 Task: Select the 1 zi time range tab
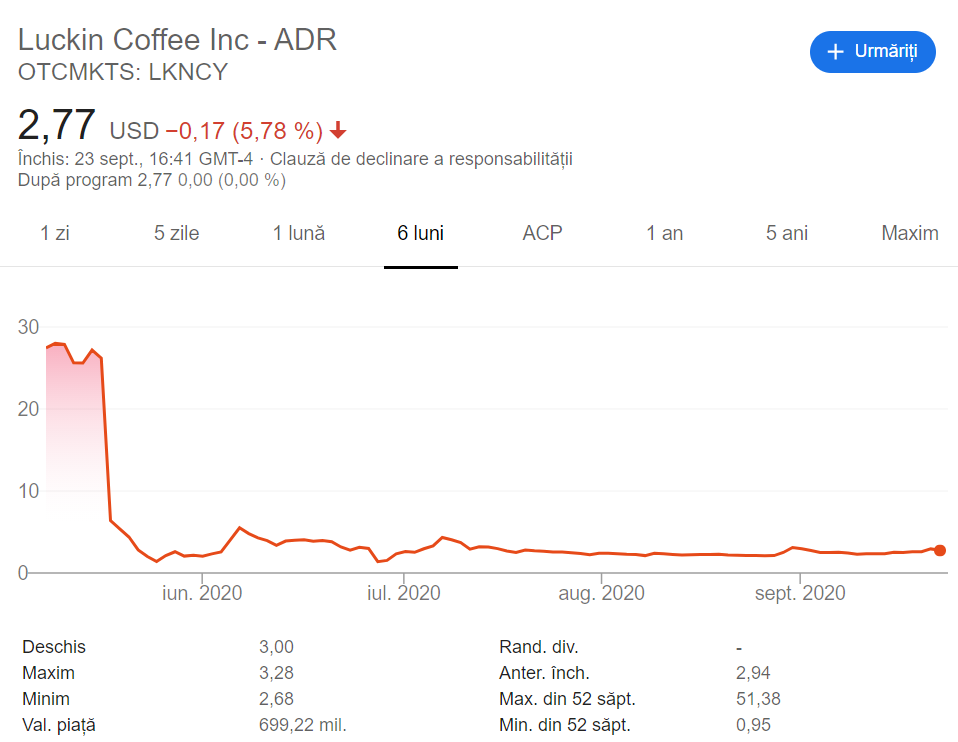point(55,233)
